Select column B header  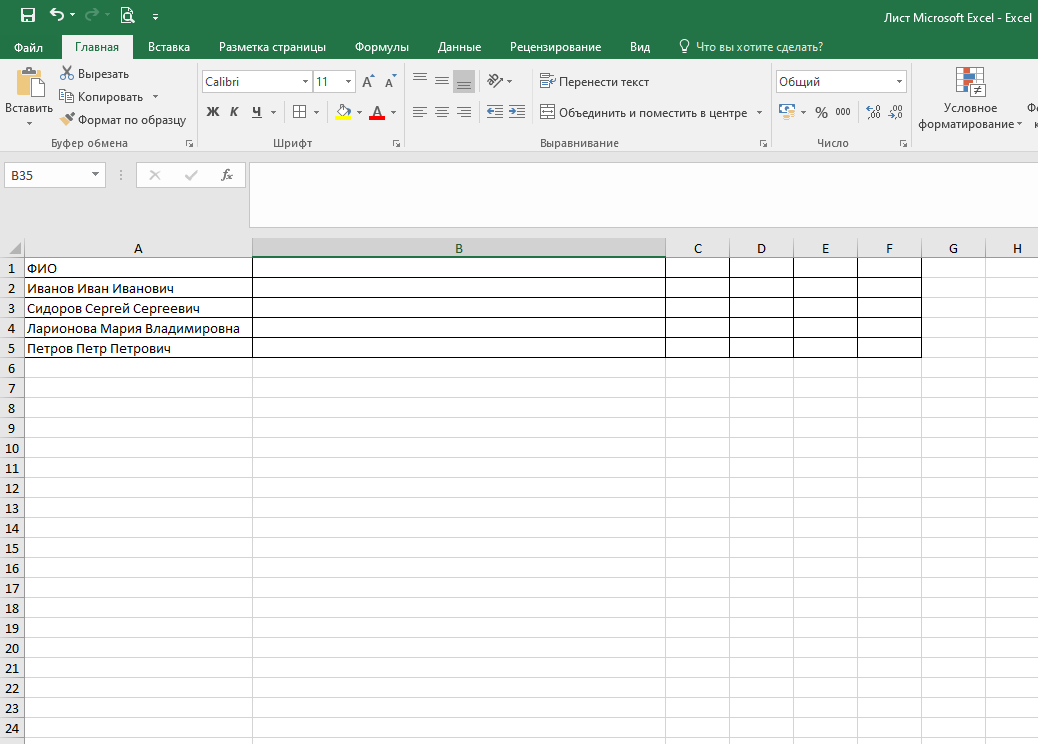pyautogui.click(x=459, y=248)
